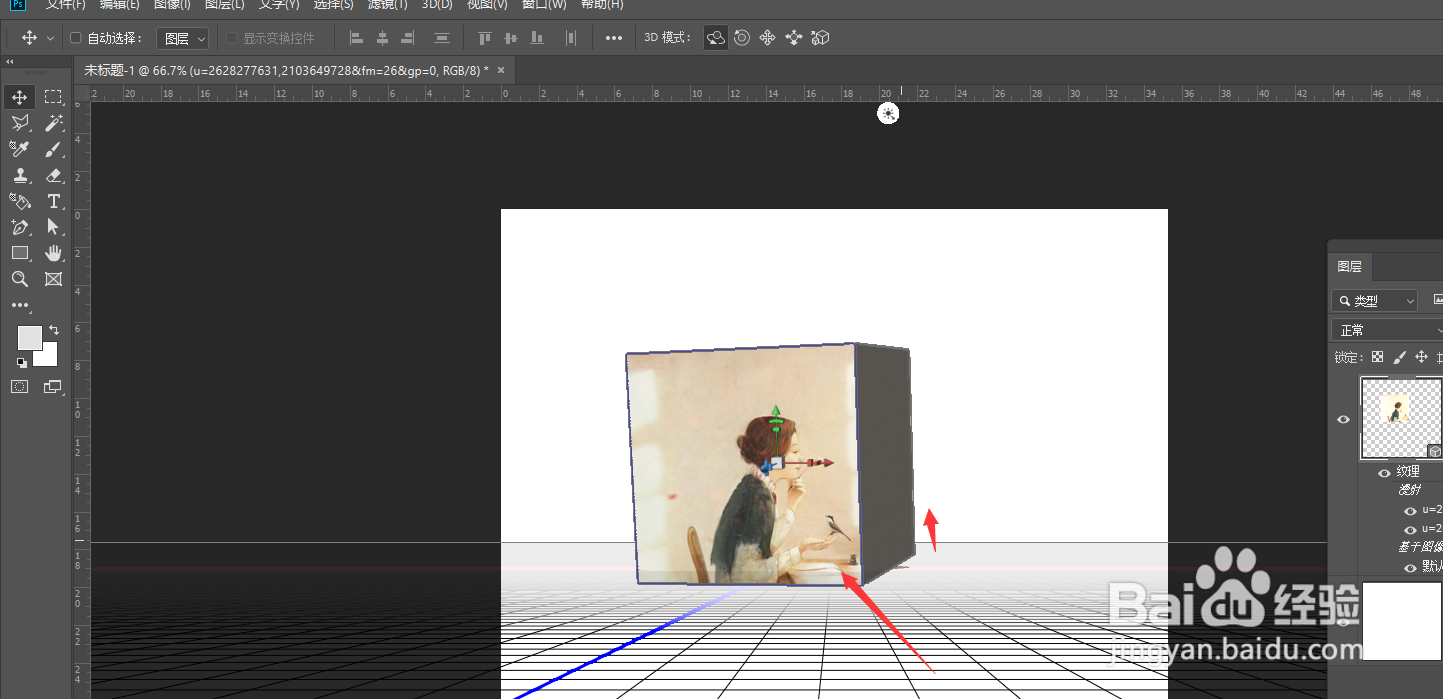Select the Eraser tool
This screenshot has width=1443, height=699.
53,175
